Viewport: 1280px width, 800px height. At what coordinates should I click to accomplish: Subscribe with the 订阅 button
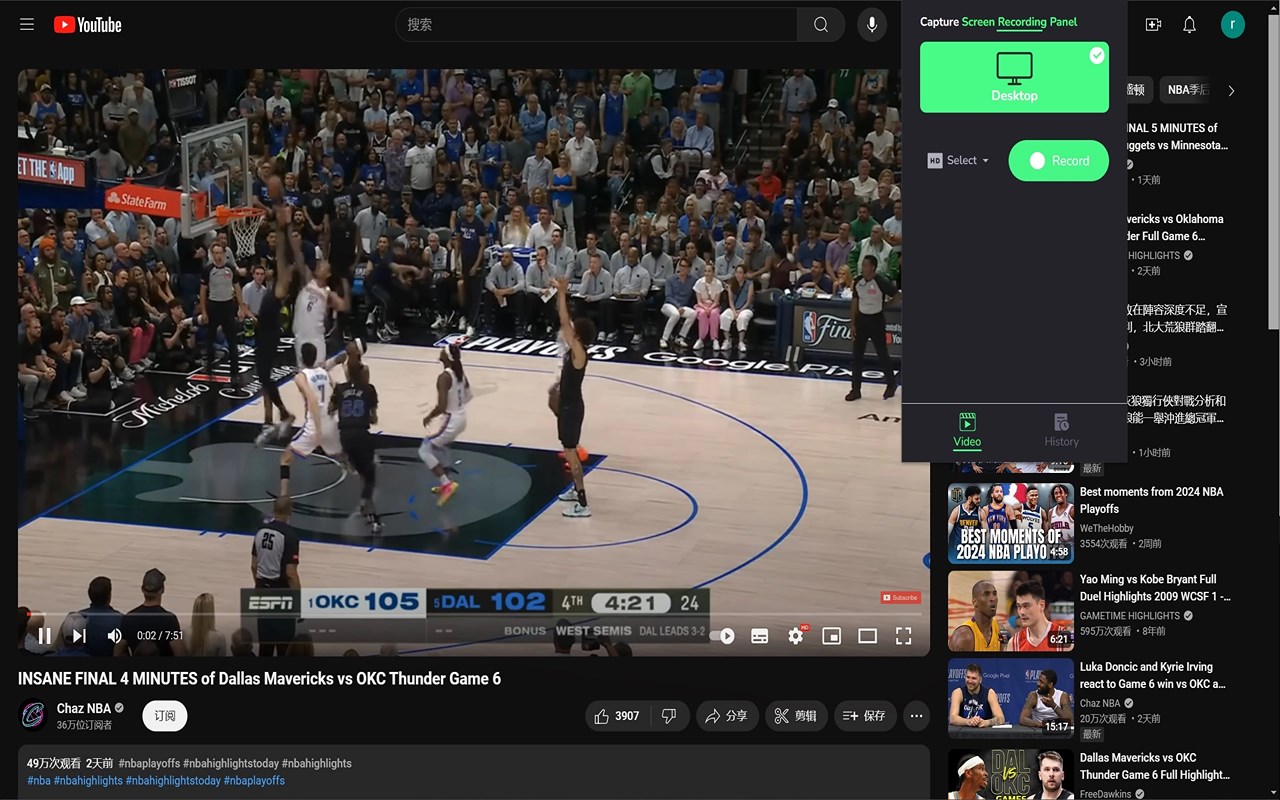tap(165, 716)
